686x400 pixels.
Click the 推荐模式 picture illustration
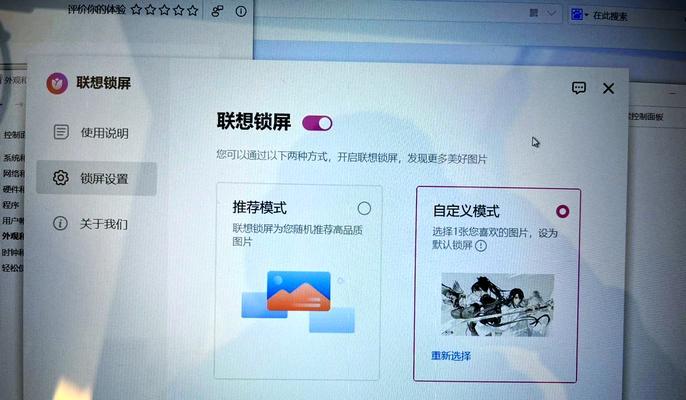(298, 301)
